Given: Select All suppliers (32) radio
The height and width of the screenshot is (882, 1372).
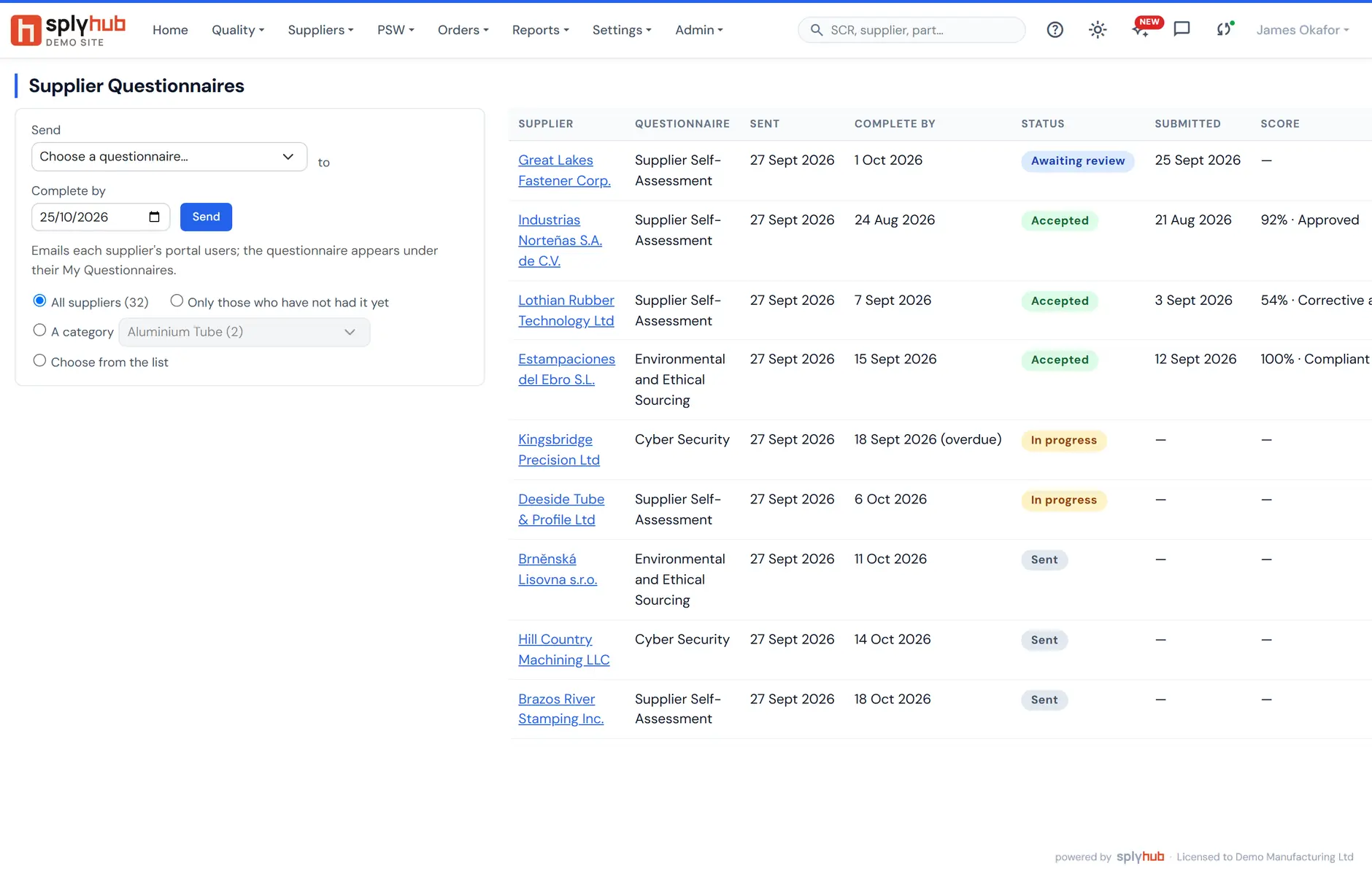Looking at the screenshot, I should 39,301.
